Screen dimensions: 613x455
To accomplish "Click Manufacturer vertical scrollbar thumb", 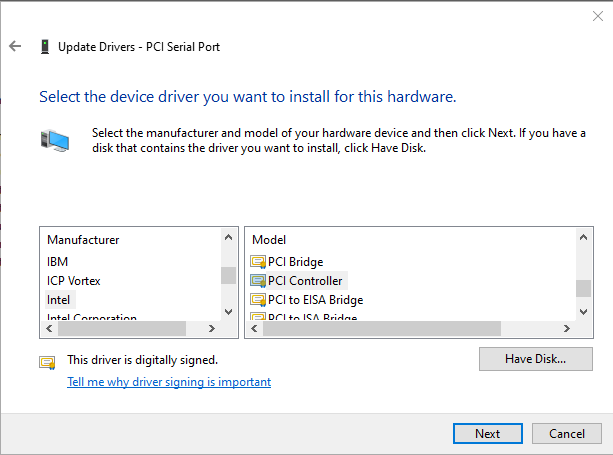I will click(228, 276).
